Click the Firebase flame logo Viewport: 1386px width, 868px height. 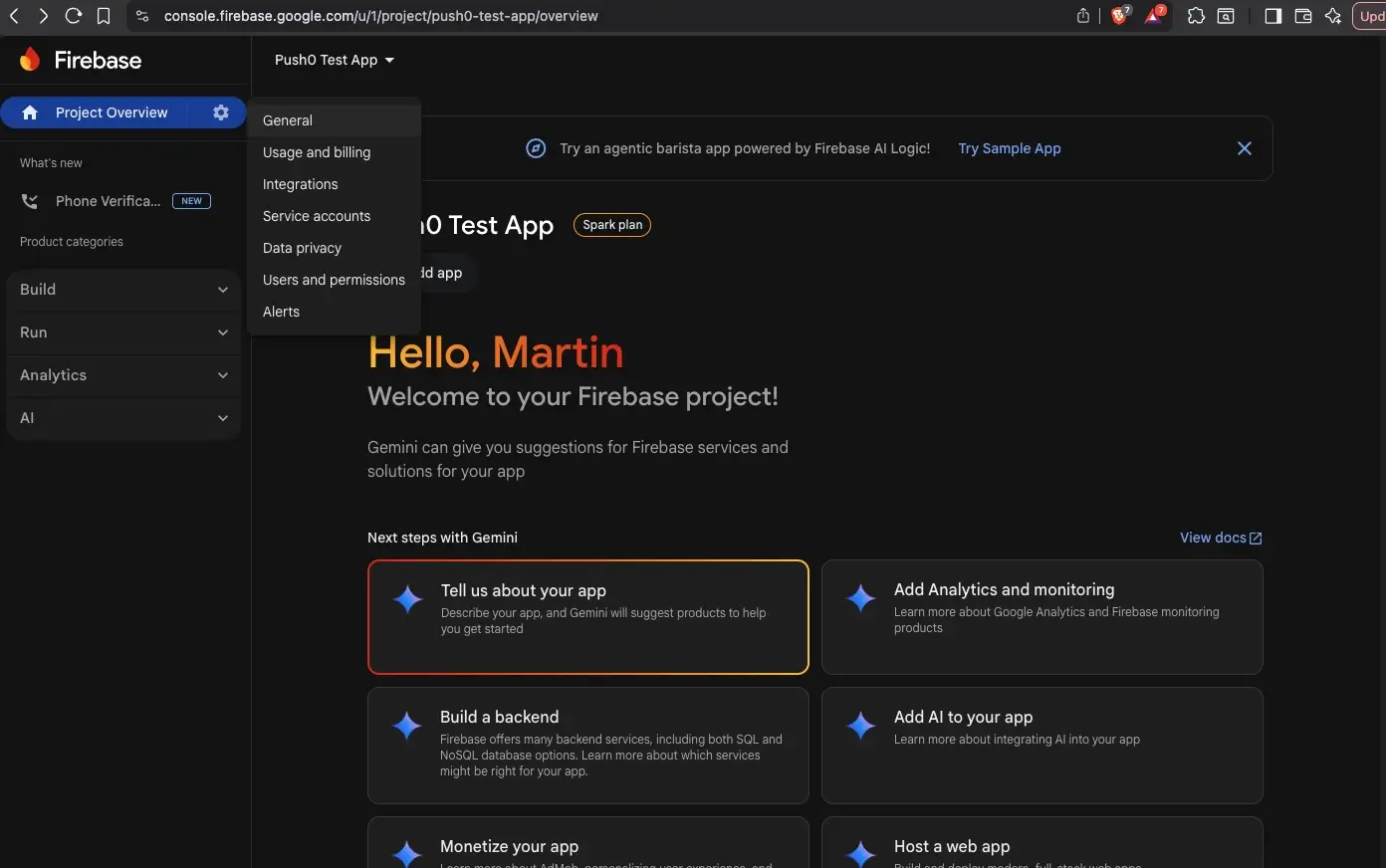[x=30, y=60]
